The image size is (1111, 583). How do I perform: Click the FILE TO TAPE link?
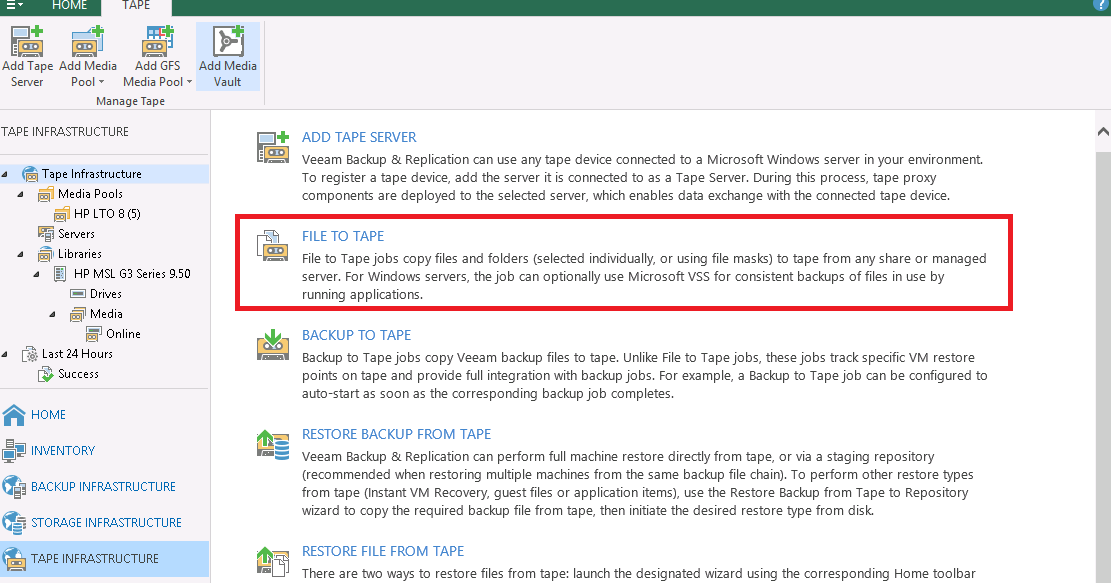pos(342,236)
